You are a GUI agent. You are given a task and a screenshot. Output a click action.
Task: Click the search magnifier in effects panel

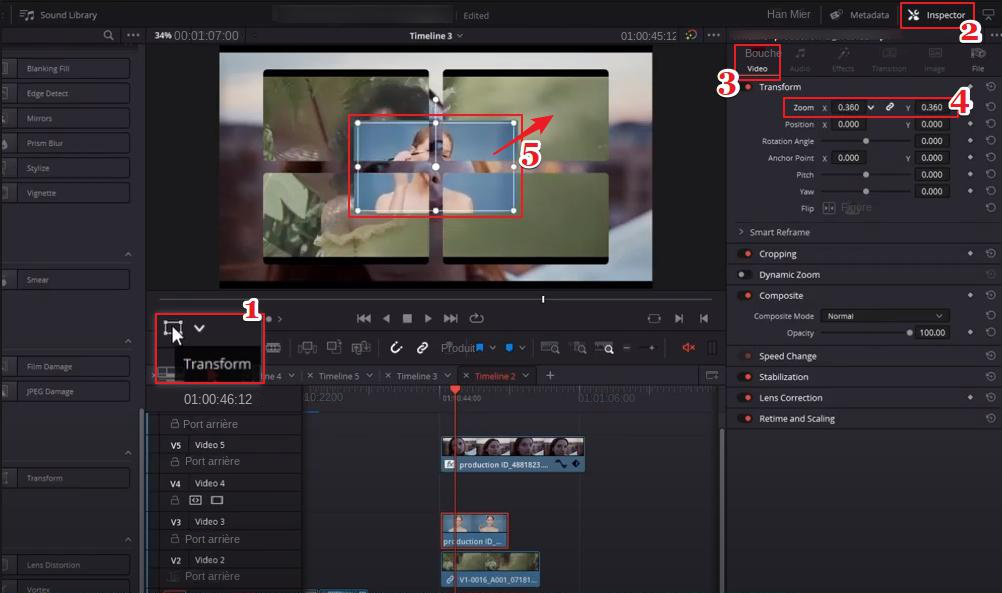point(108,35)
